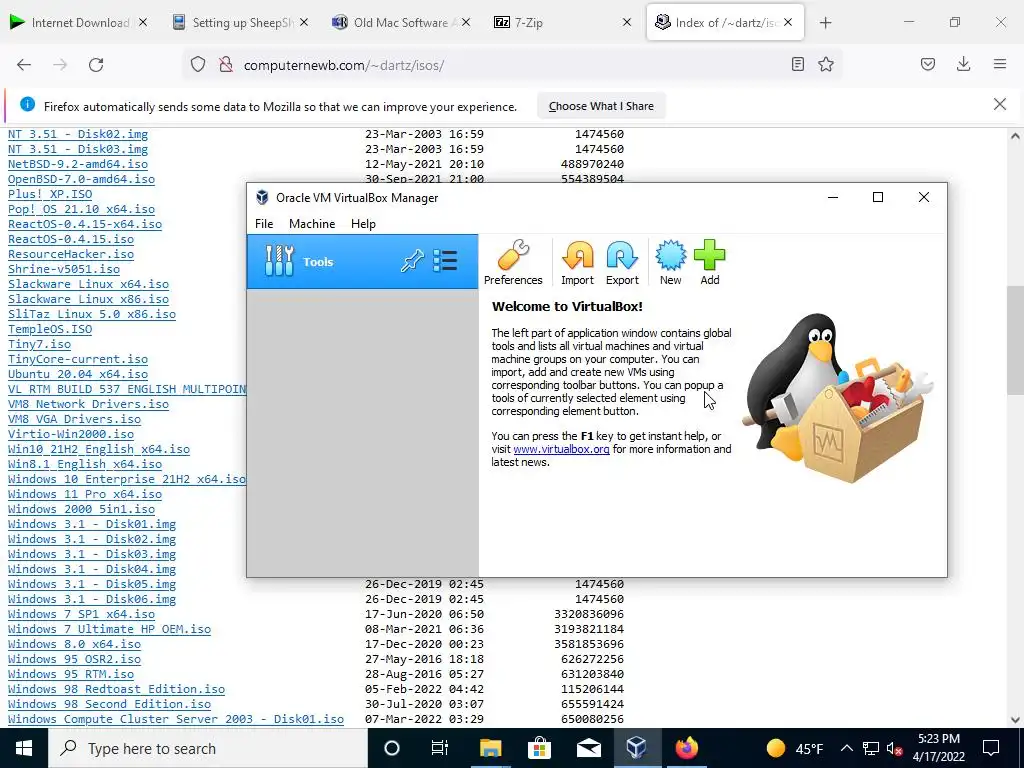Select the Tools entry in VirtualBox sidebar
This screenshot has width=1024, height=768.
coord(362,262)
